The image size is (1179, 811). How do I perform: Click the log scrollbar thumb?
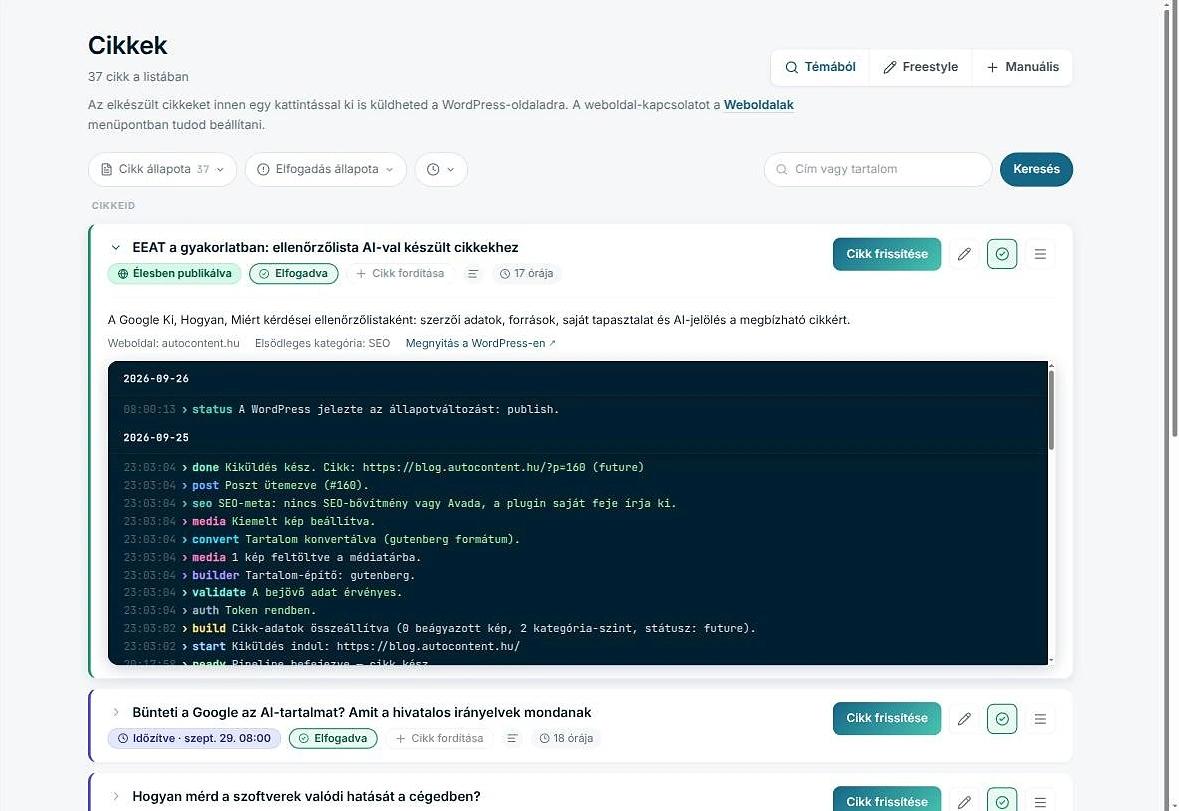coord(1050,410)
